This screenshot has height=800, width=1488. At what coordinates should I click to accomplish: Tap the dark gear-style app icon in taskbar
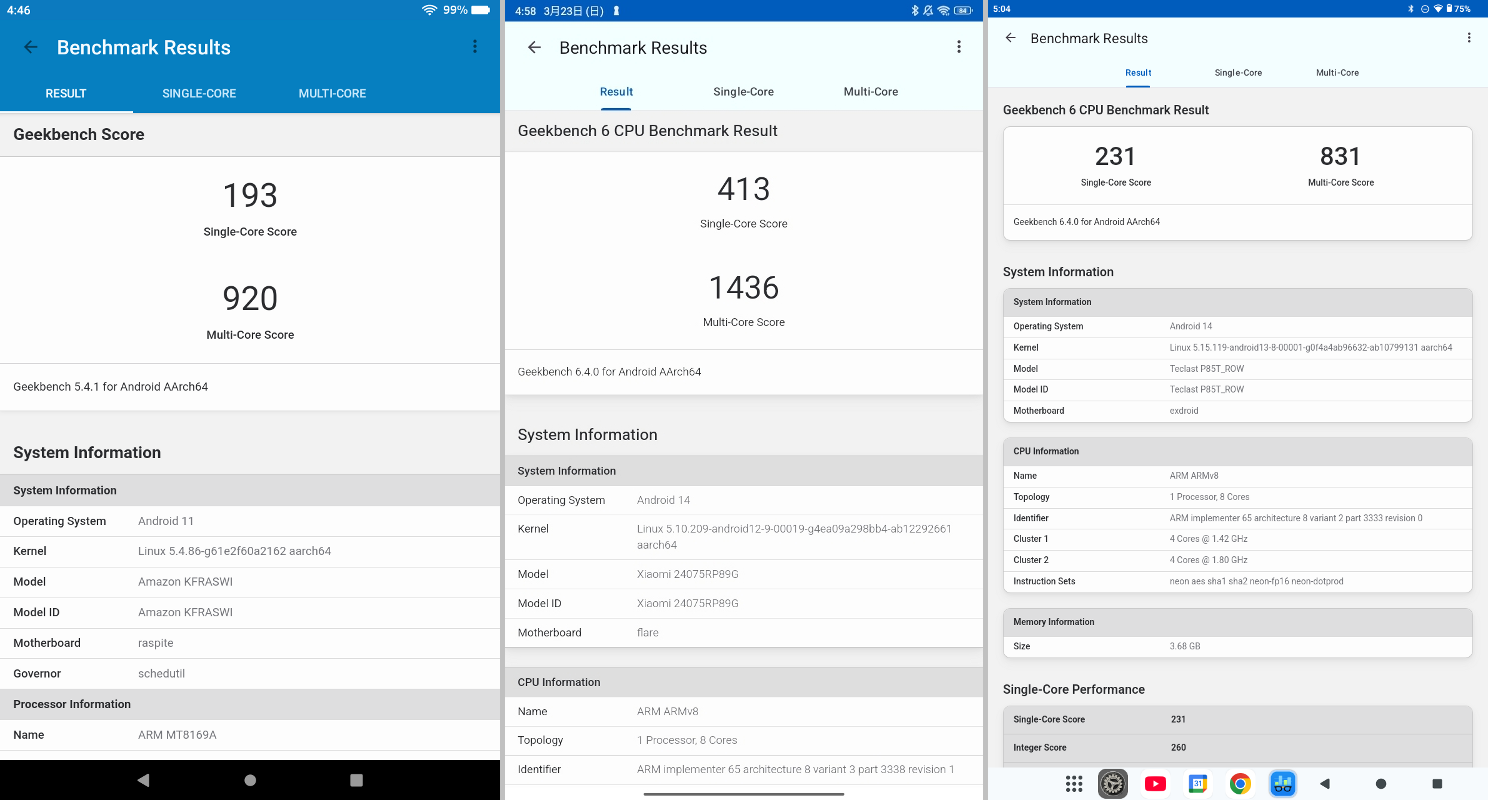tap(1113, 783)
